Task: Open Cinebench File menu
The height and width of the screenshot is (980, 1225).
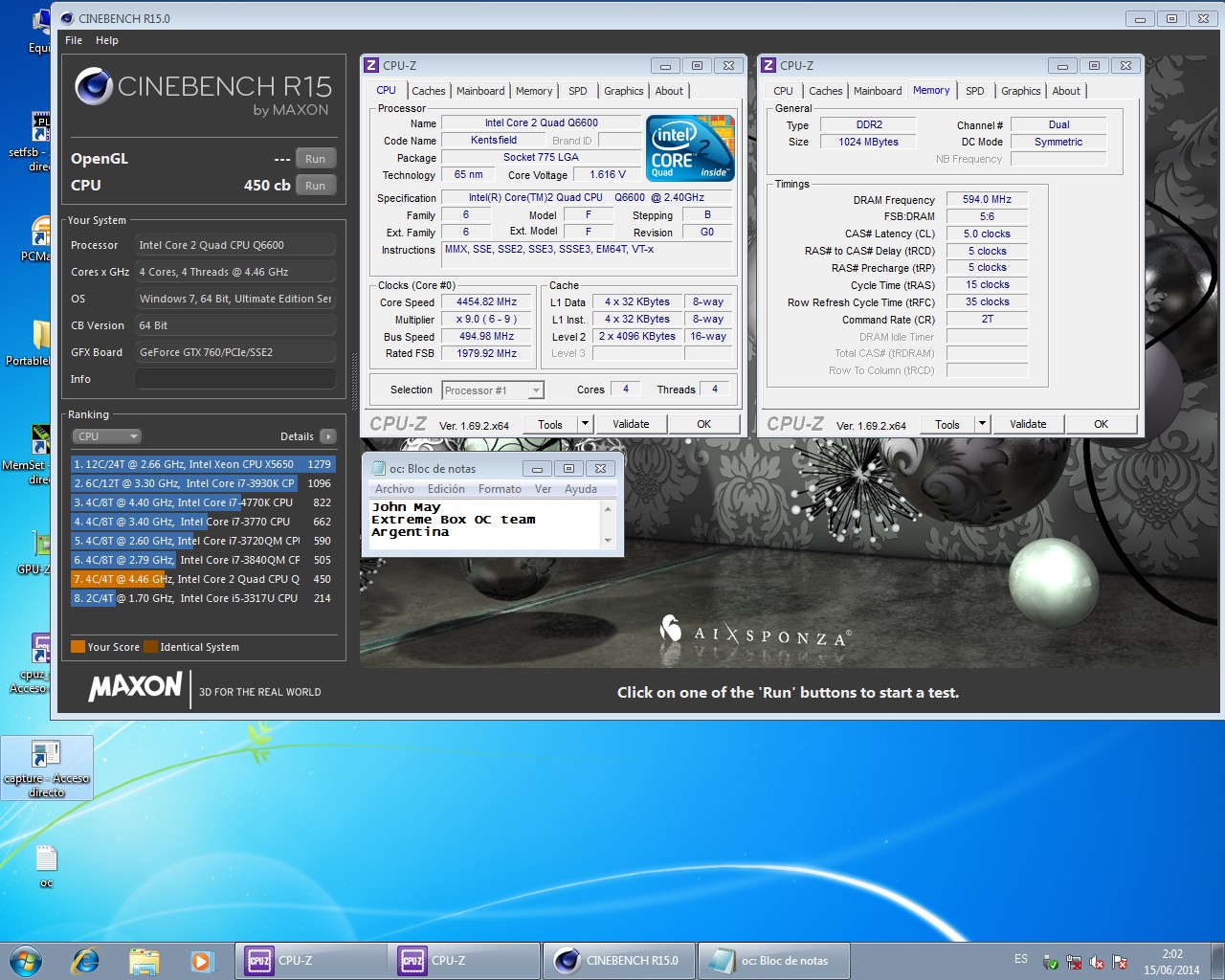Action: [74, 40]
